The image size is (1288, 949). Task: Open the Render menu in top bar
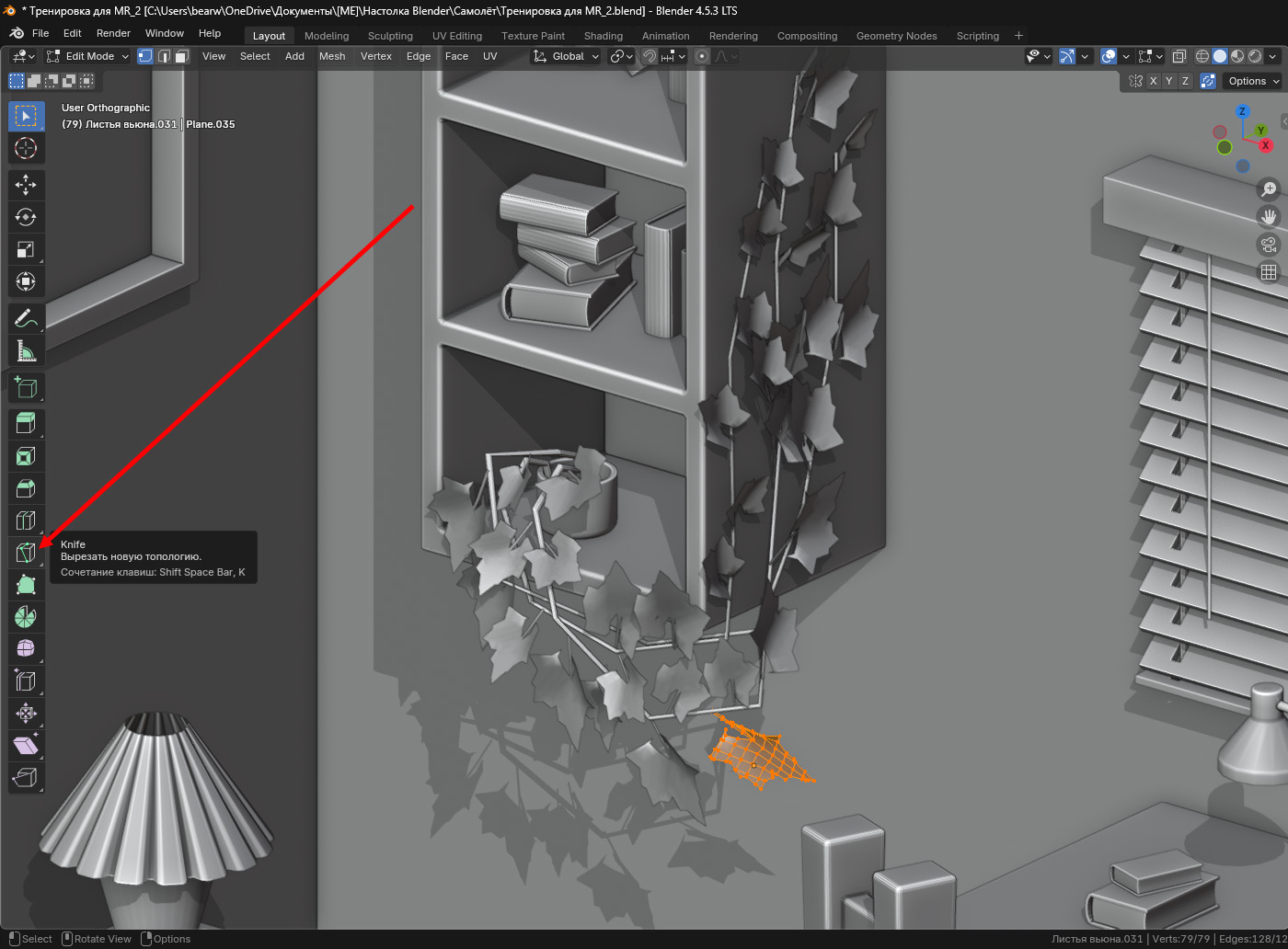point(113,33)
